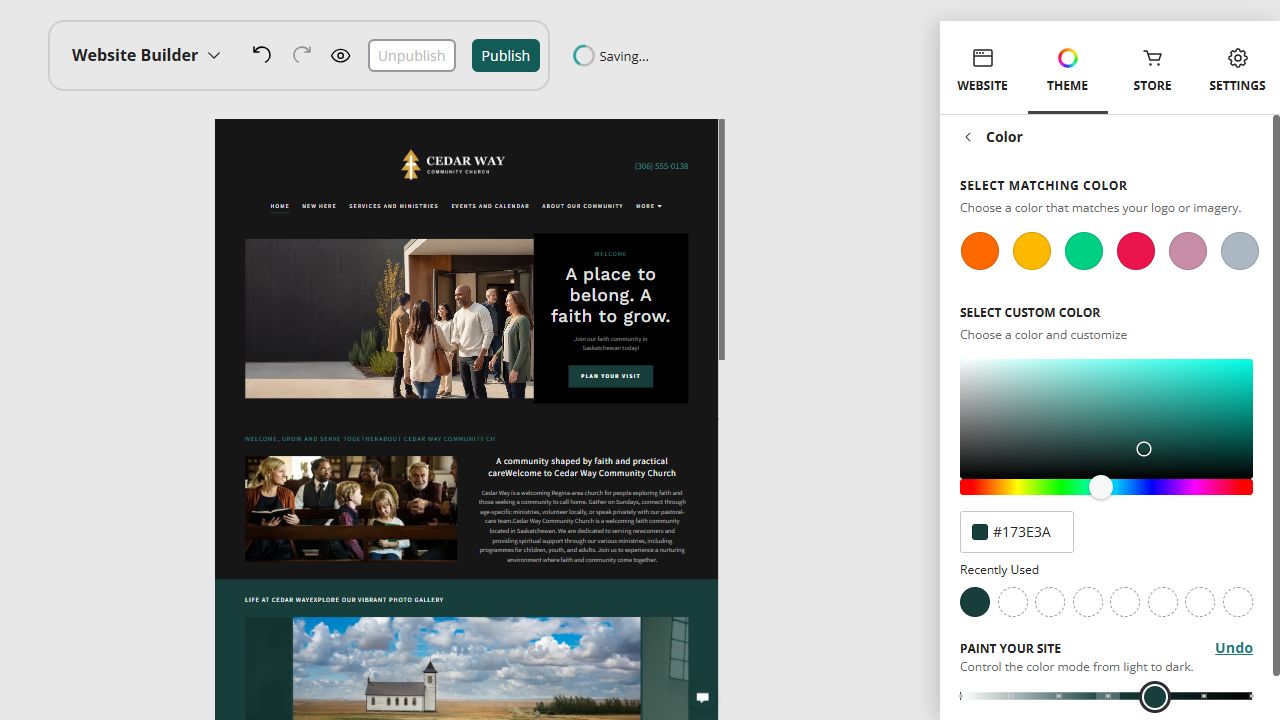Toggle the preview eye icon

click(x=341, y=56)
